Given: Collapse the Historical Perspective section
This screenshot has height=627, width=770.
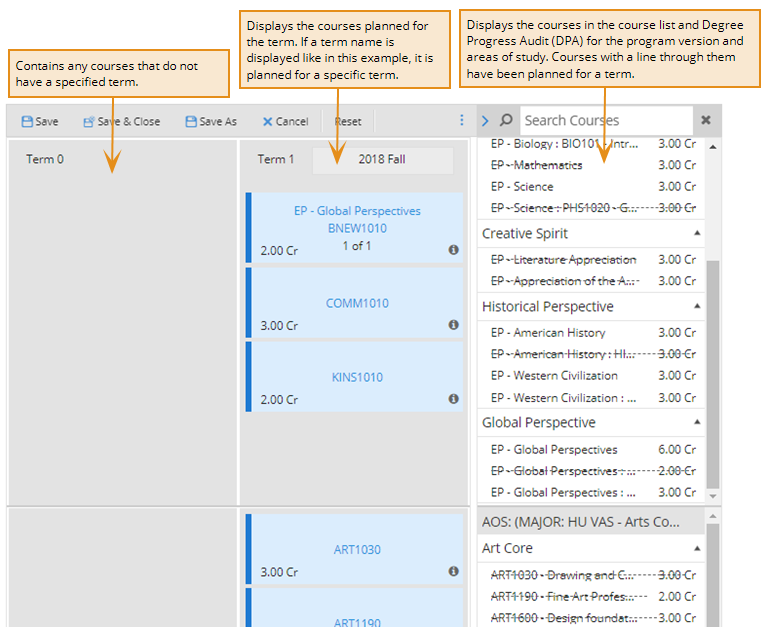Looking at the screenshot, I should pyautogui.click(x=697, y=306).
